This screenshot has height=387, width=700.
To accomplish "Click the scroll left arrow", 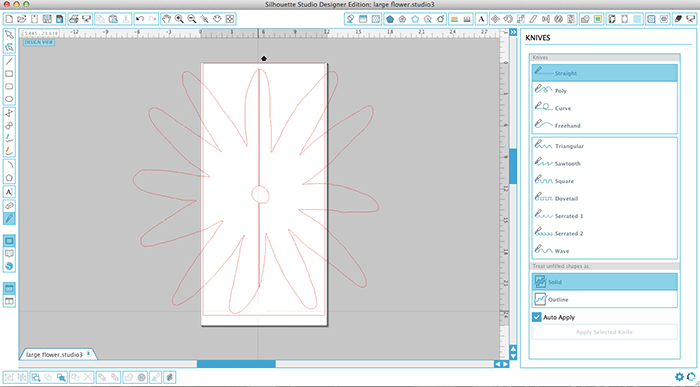I will click(x=498, y=364).
